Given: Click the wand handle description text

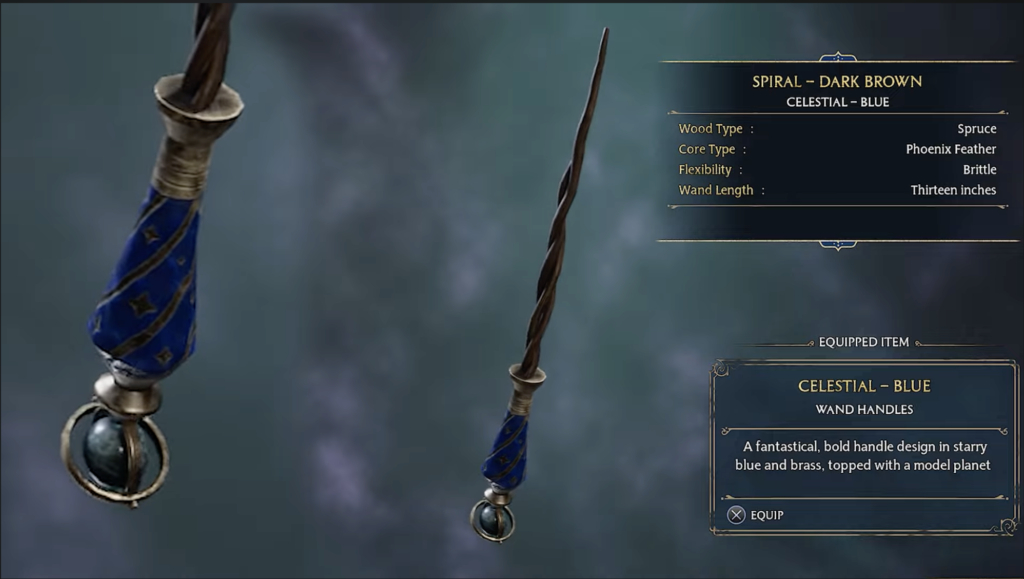Looking at the screenshot, I should (x=863, y=456).
